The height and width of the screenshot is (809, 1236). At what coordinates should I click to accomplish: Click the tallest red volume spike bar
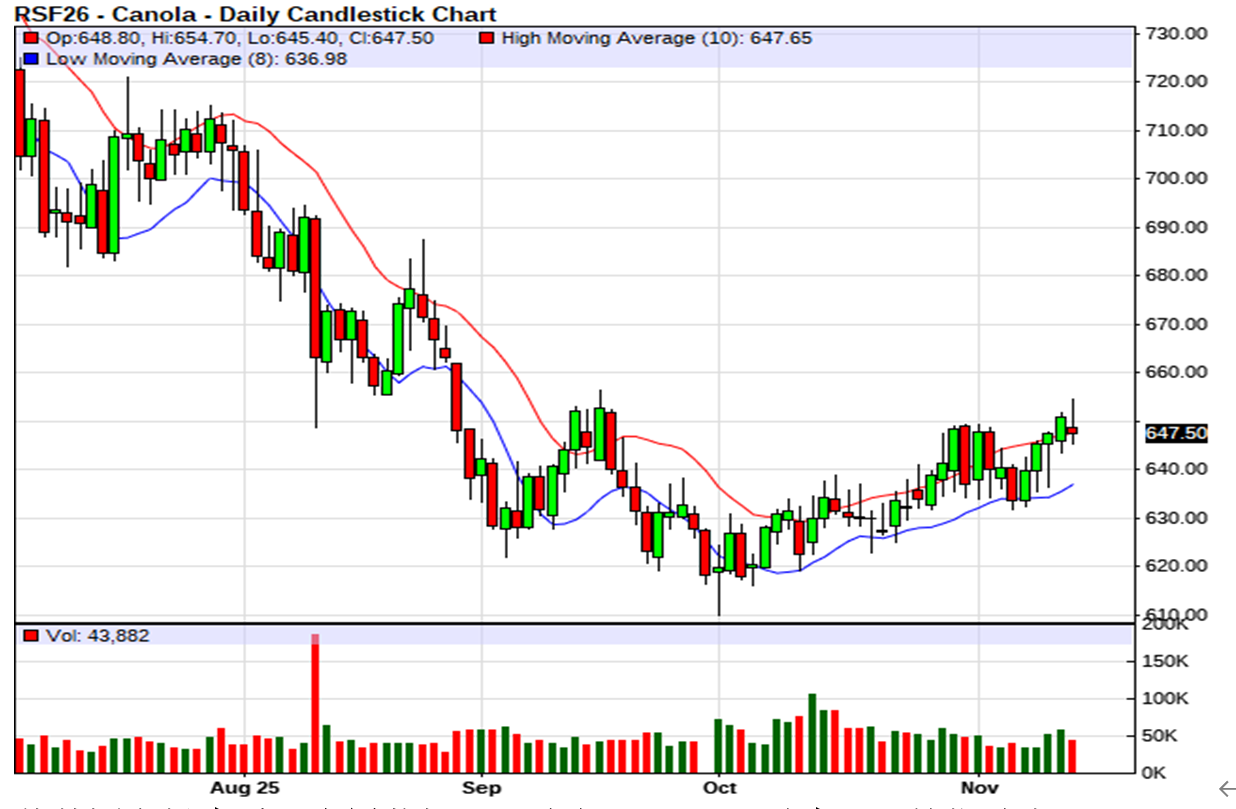coord(315,703)
